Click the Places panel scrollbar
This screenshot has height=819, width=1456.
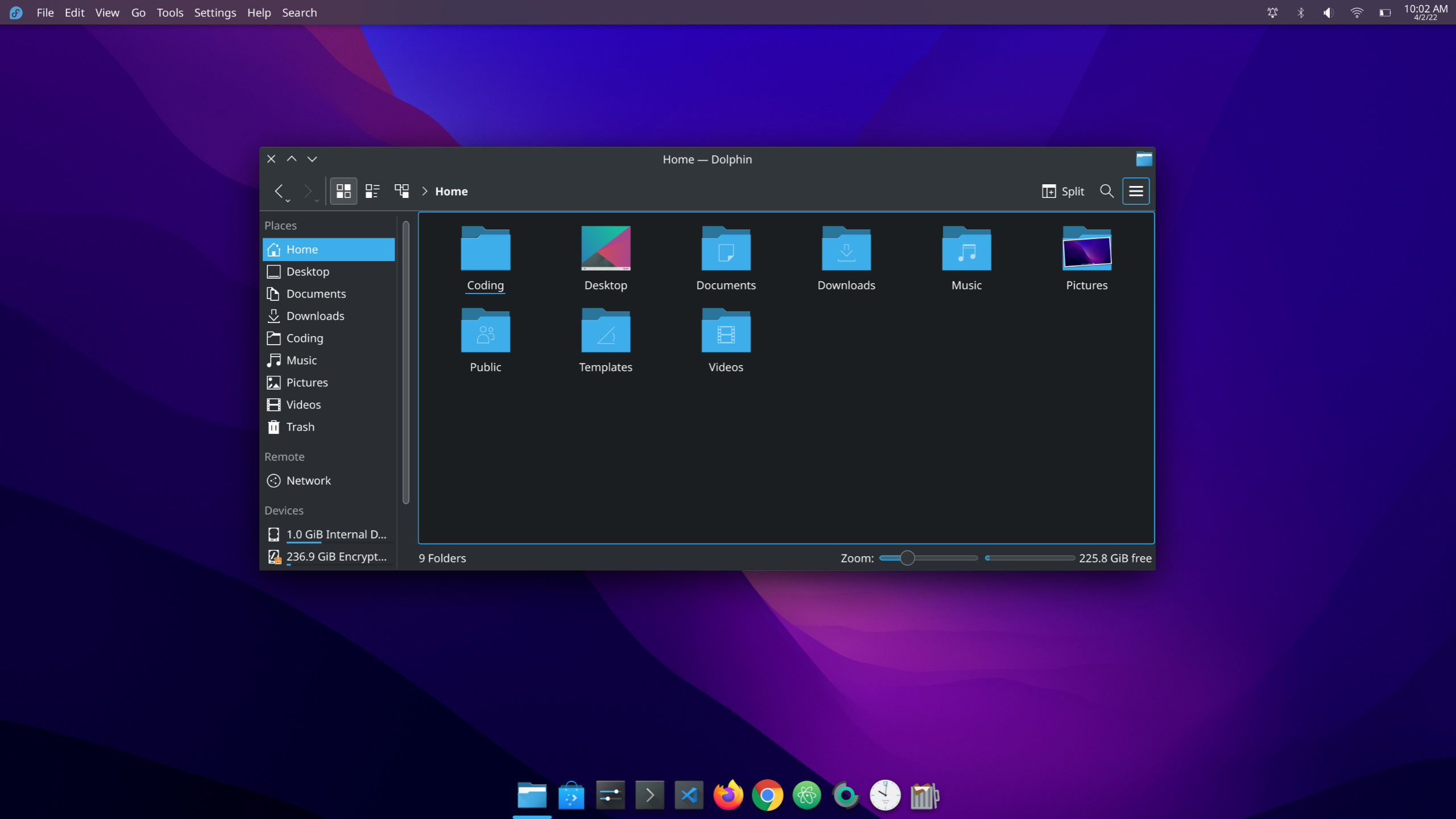406,362
